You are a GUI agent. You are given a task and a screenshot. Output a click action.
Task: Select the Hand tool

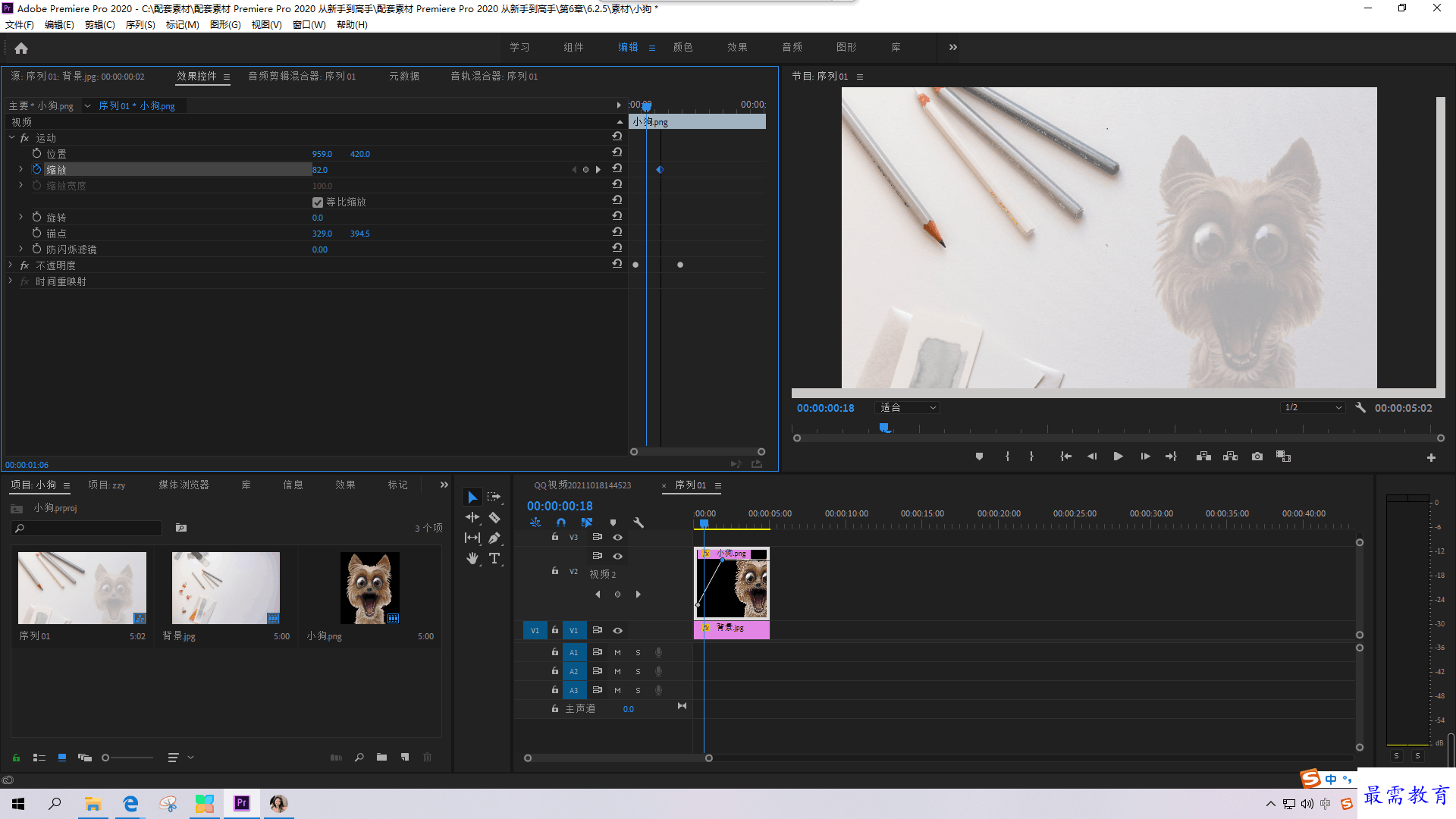point(472,558)
